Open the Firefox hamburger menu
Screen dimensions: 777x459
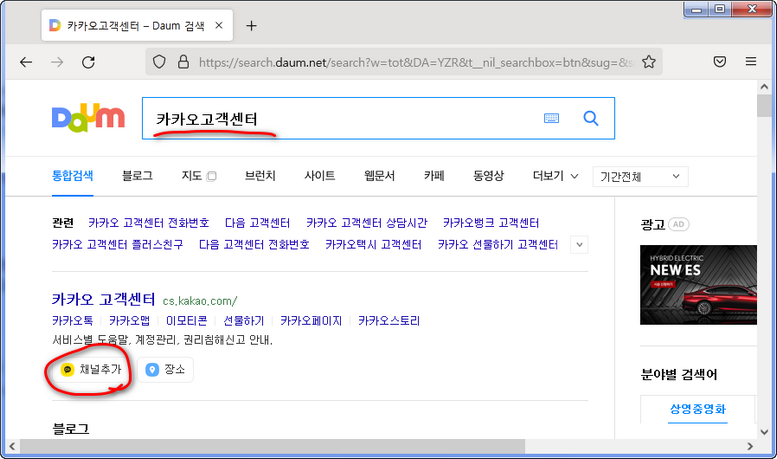pyautogui.click(x=751, y=61)
